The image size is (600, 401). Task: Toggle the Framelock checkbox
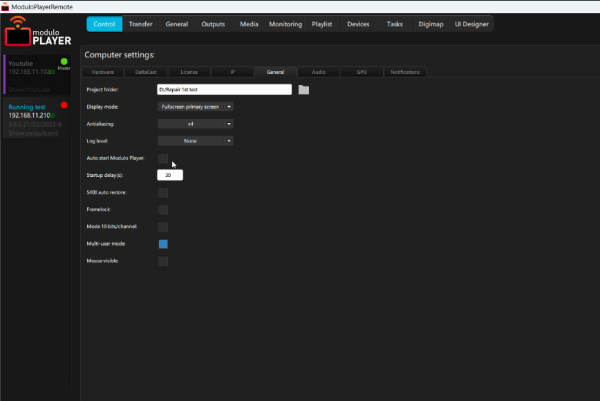pos(163,209)
